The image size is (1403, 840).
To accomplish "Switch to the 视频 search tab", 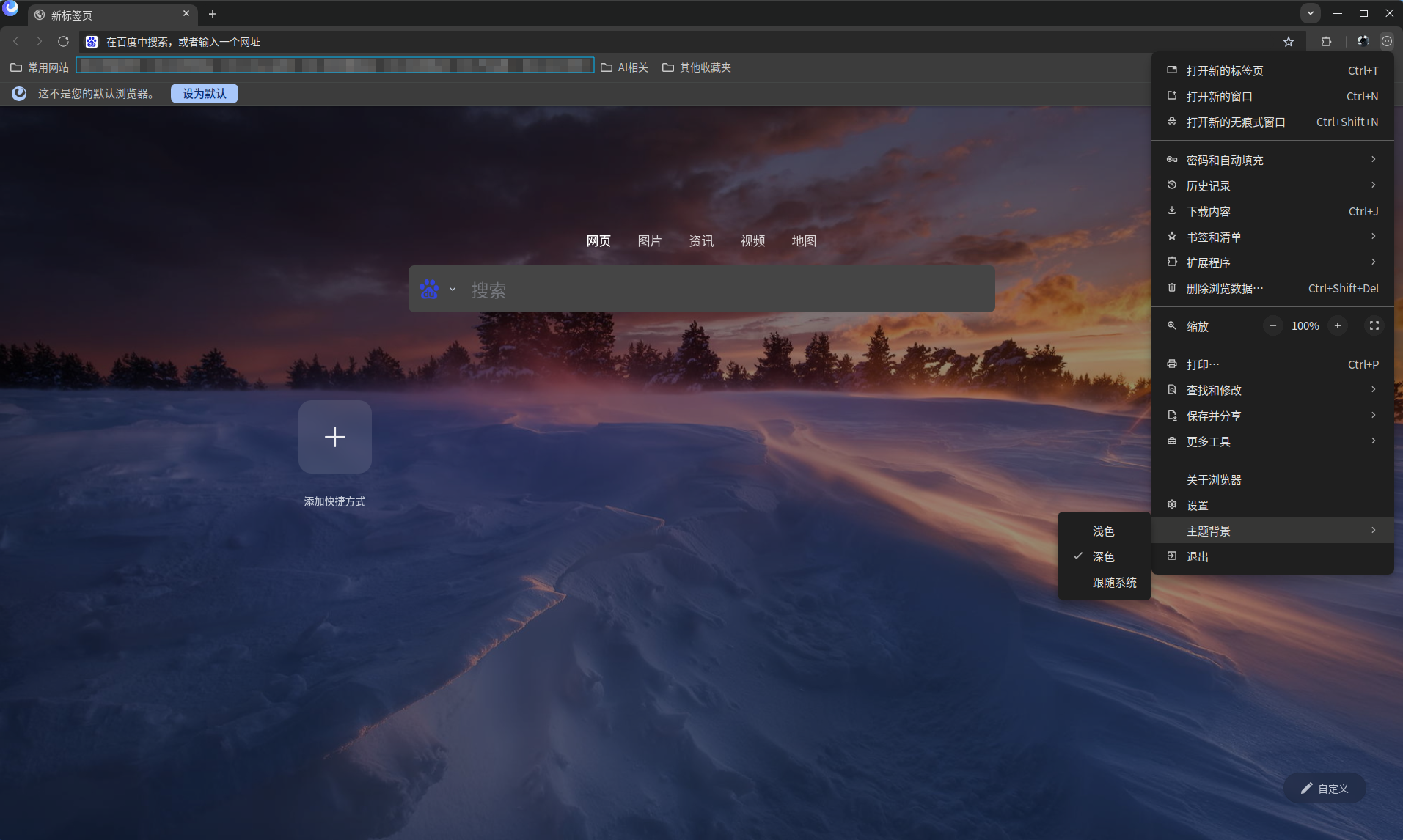I will (752, 240).
